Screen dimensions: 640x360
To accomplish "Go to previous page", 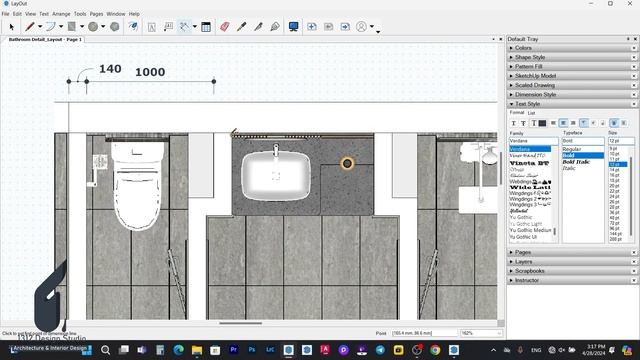I will coord(329,27).
